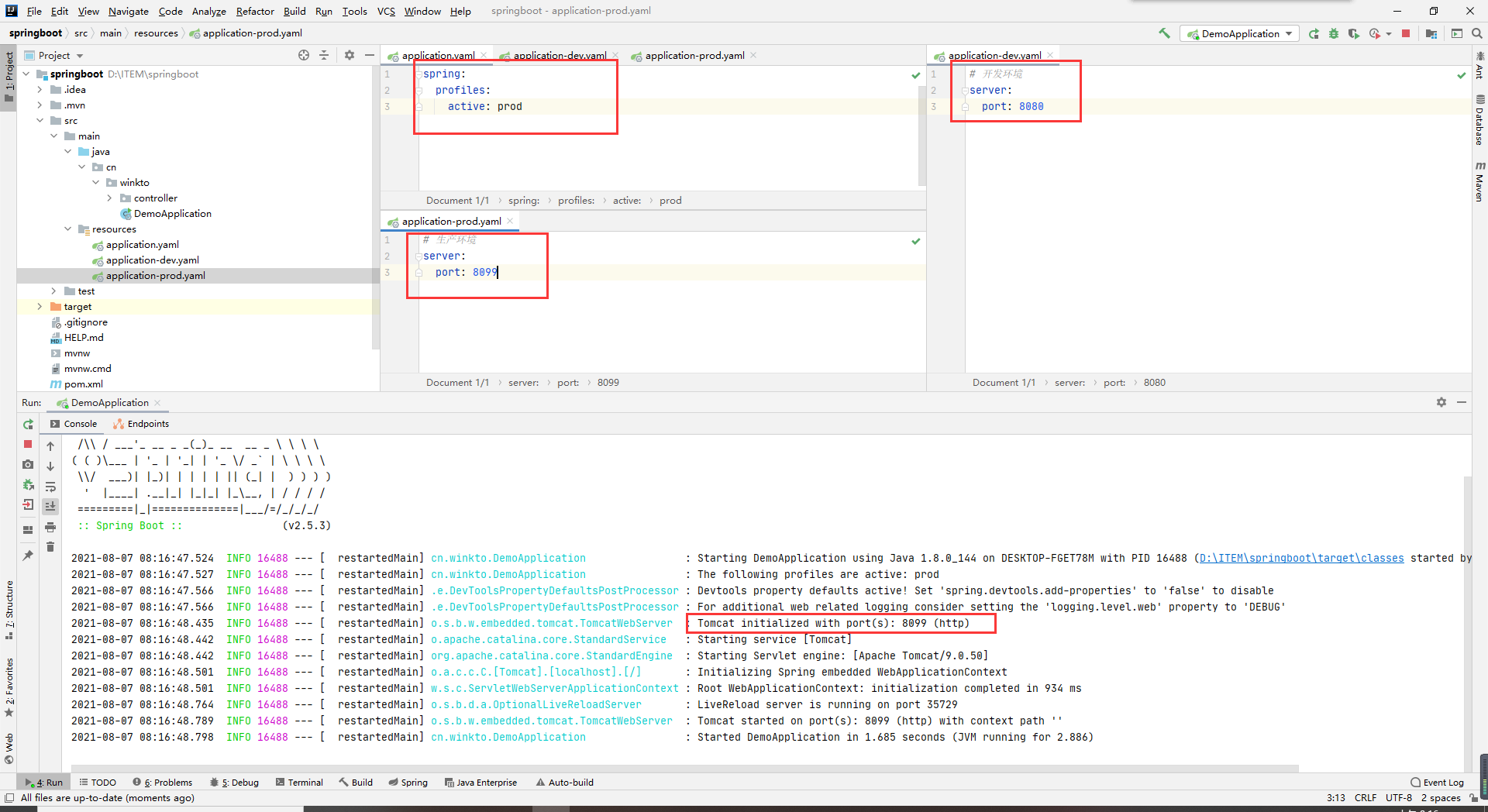Pin the DemoApplication run tab
Image resolution: width=1488 pixels, height=812 pixels.
(x=28, y=556)
